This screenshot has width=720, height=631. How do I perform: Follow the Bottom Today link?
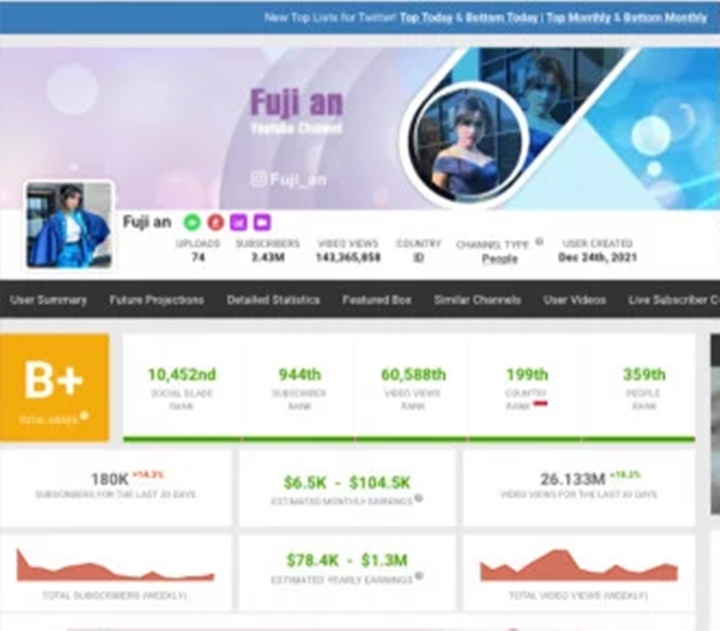click(501, 18)
